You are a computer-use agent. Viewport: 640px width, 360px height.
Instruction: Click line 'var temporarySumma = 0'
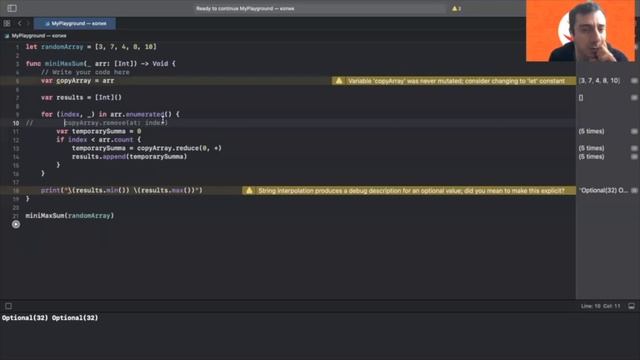[x=99, y=131]
